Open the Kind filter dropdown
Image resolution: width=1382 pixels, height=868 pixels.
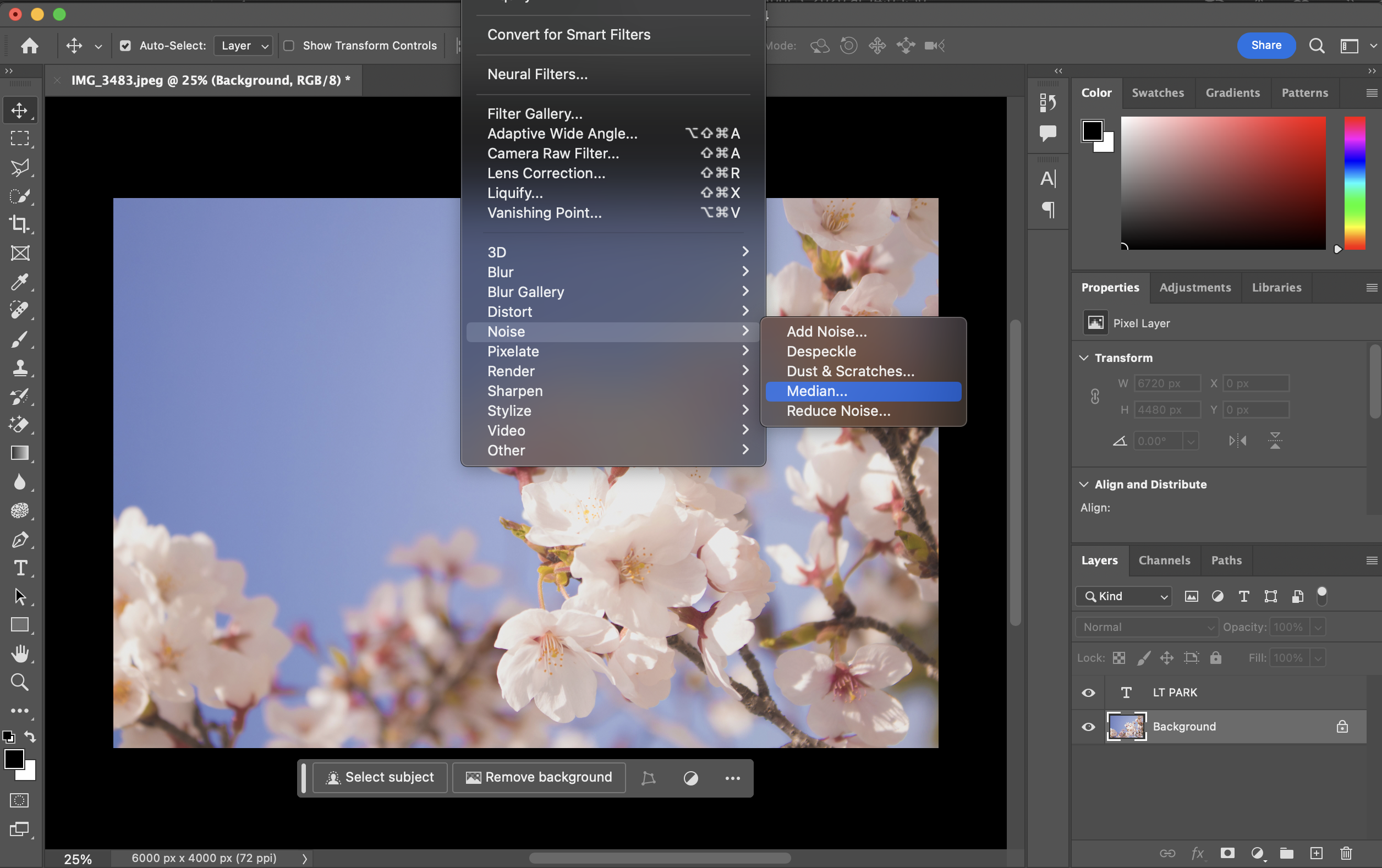1124,596
